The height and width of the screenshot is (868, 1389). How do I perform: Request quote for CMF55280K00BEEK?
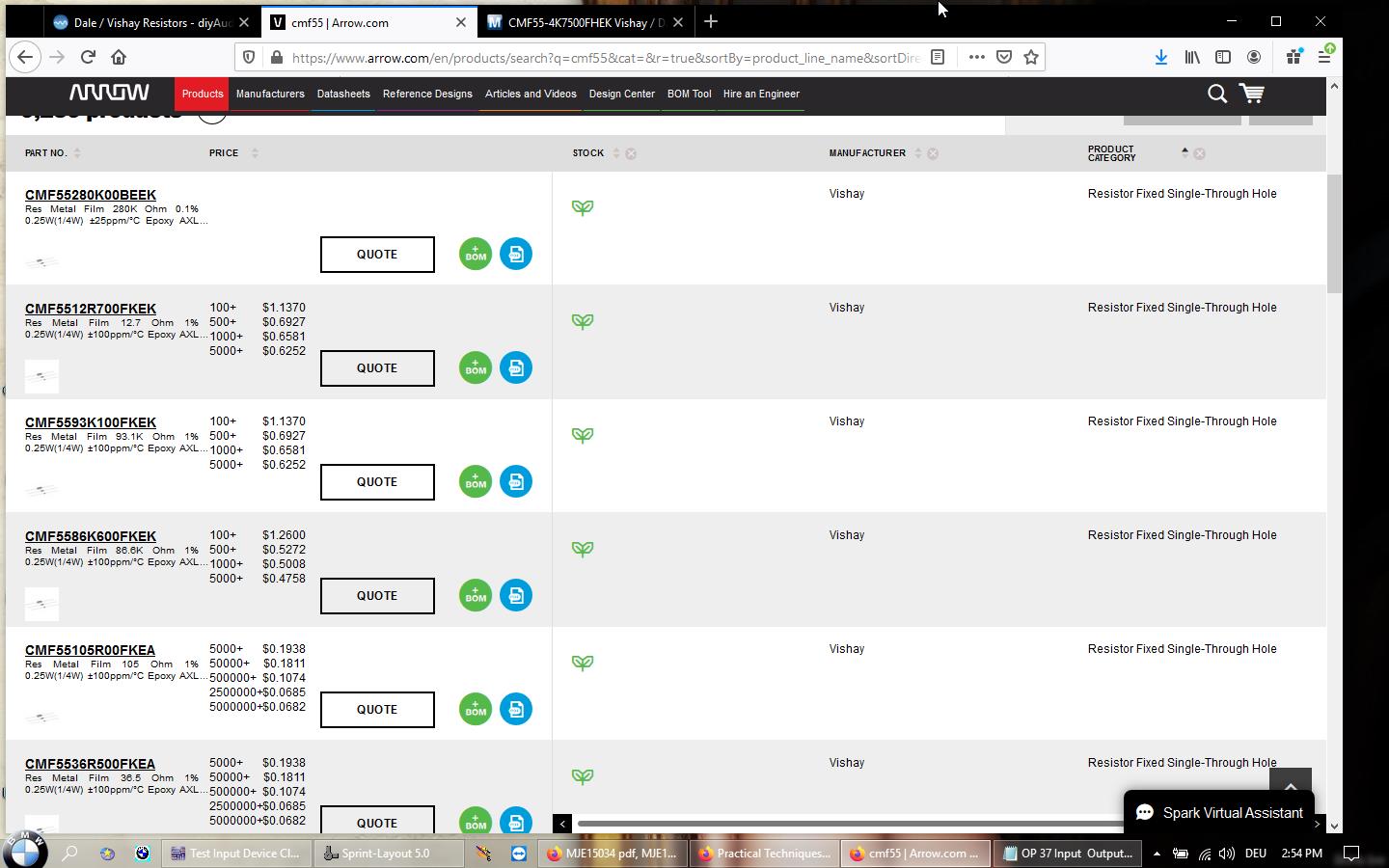pos(377,255)
